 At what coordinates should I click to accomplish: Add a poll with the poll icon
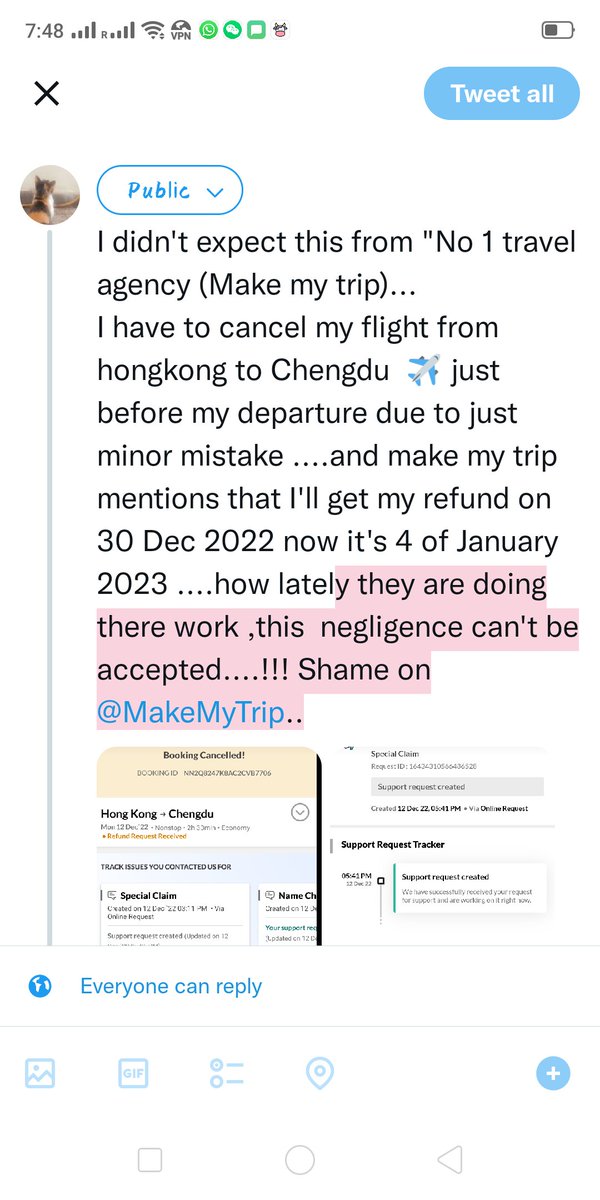coord(227,1074)
